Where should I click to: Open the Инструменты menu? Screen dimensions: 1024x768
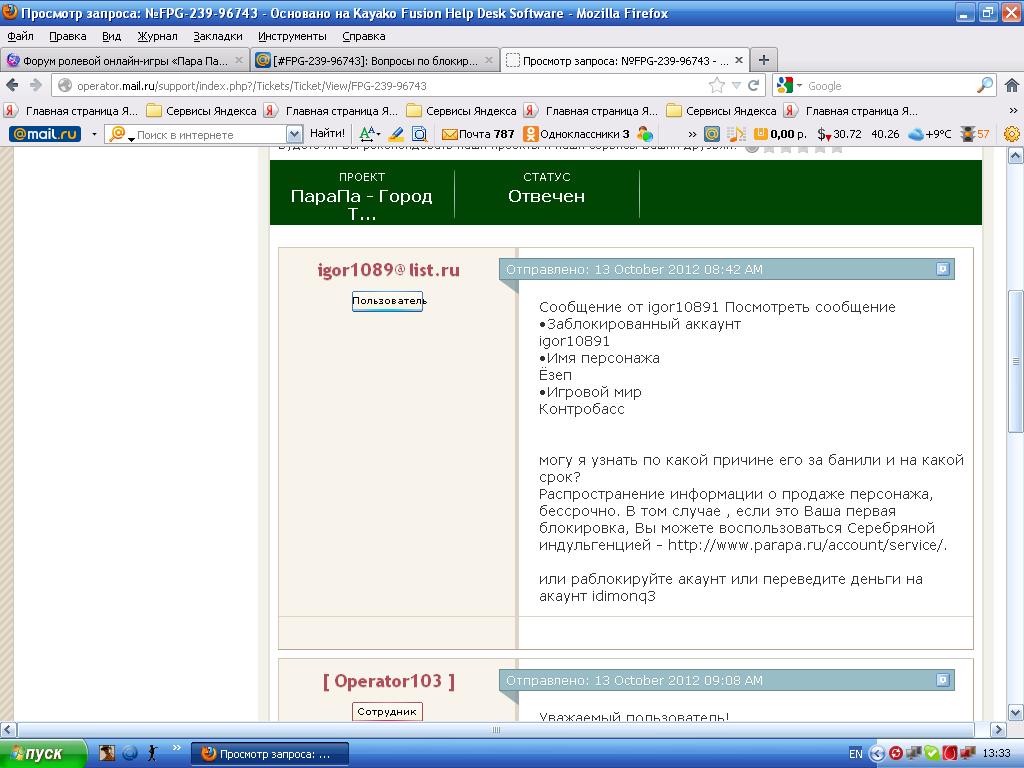click(x=292, y=36)
